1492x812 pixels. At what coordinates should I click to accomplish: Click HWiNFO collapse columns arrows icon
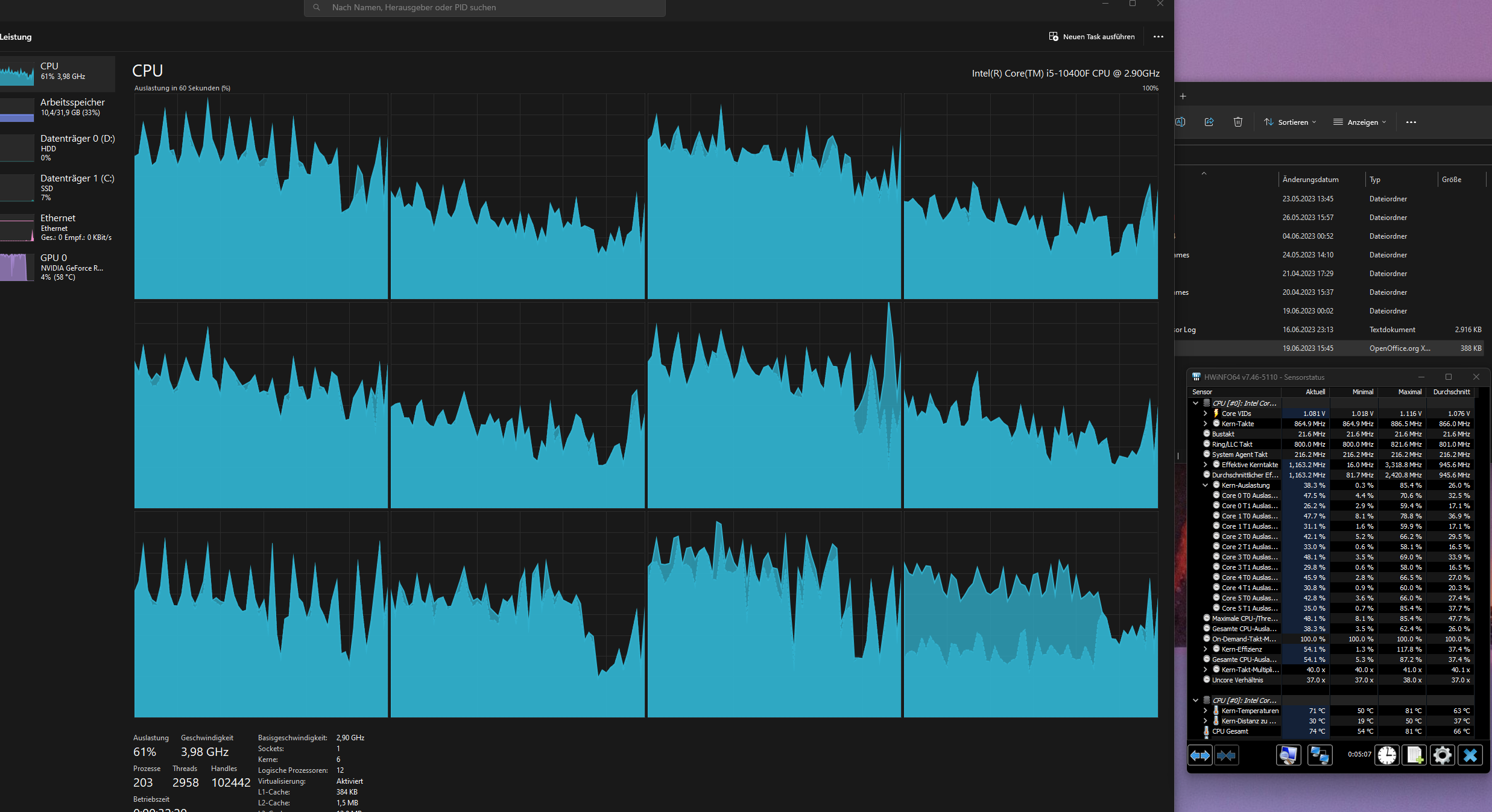(x=1226, y=755)
